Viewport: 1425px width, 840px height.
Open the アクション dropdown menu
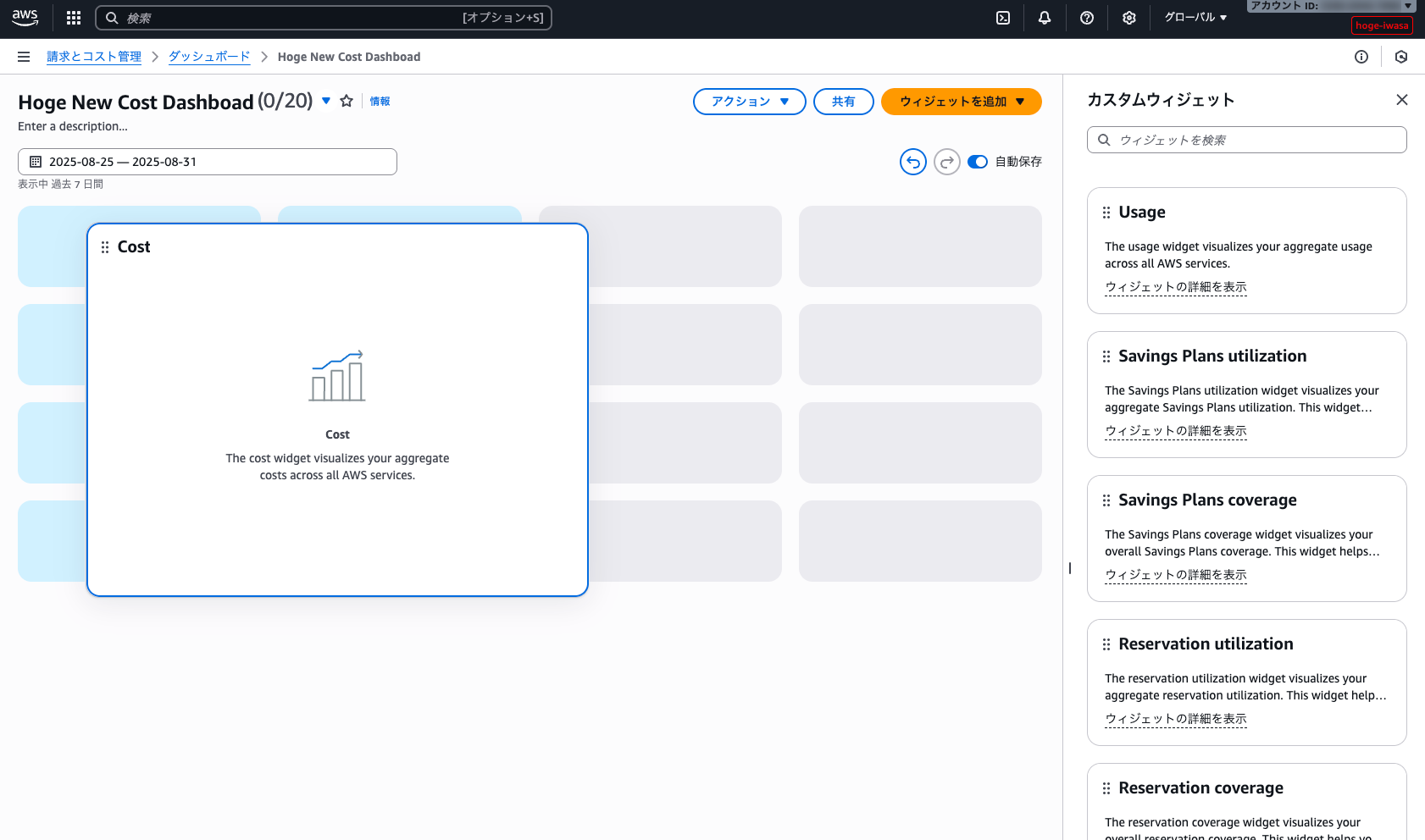coord(750,102)
